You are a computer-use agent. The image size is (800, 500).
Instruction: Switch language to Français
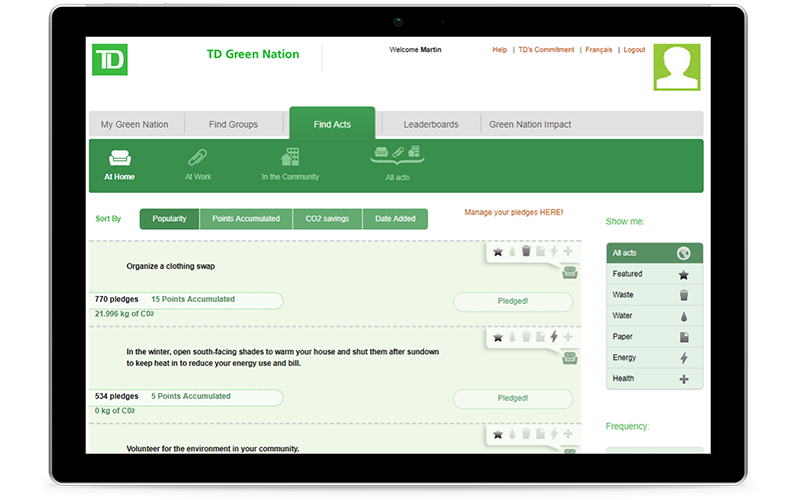[x=598, y=49]
